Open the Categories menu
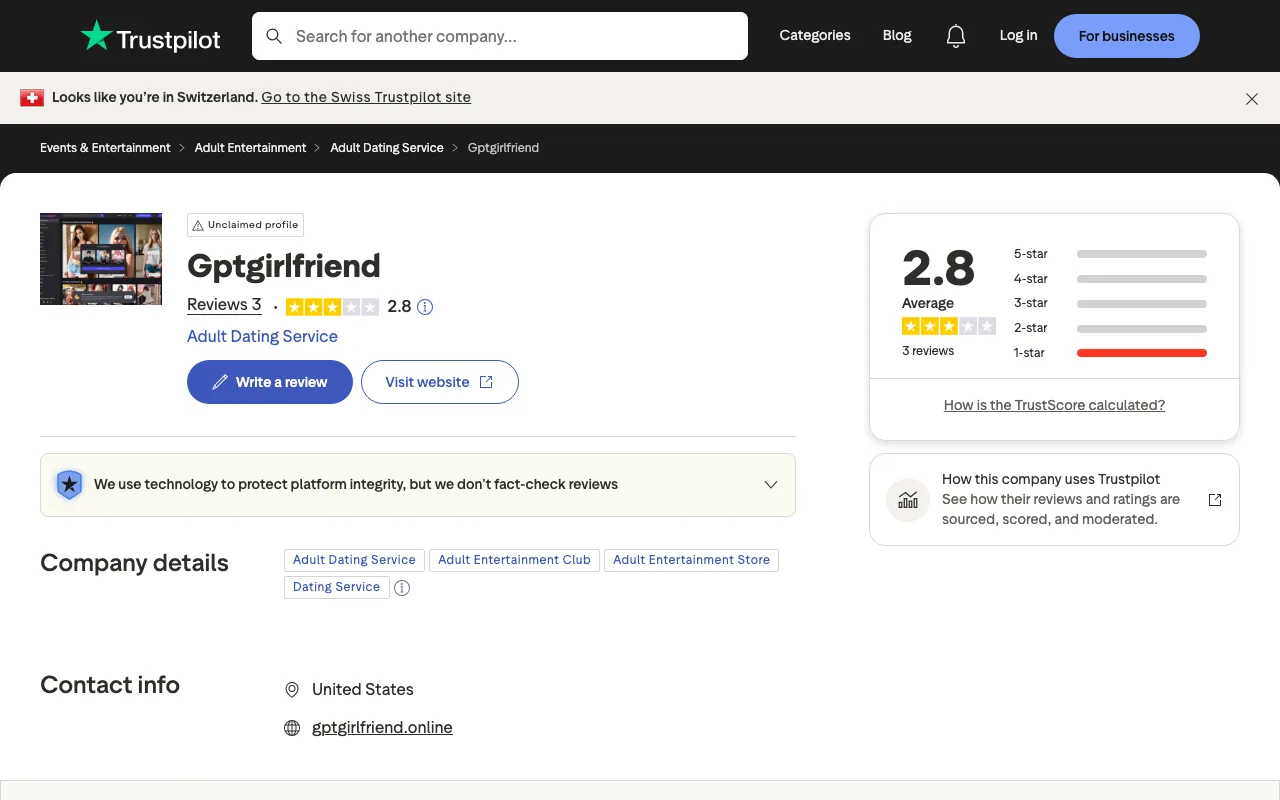Screen dimensions: 1280x800 (814, 35)
